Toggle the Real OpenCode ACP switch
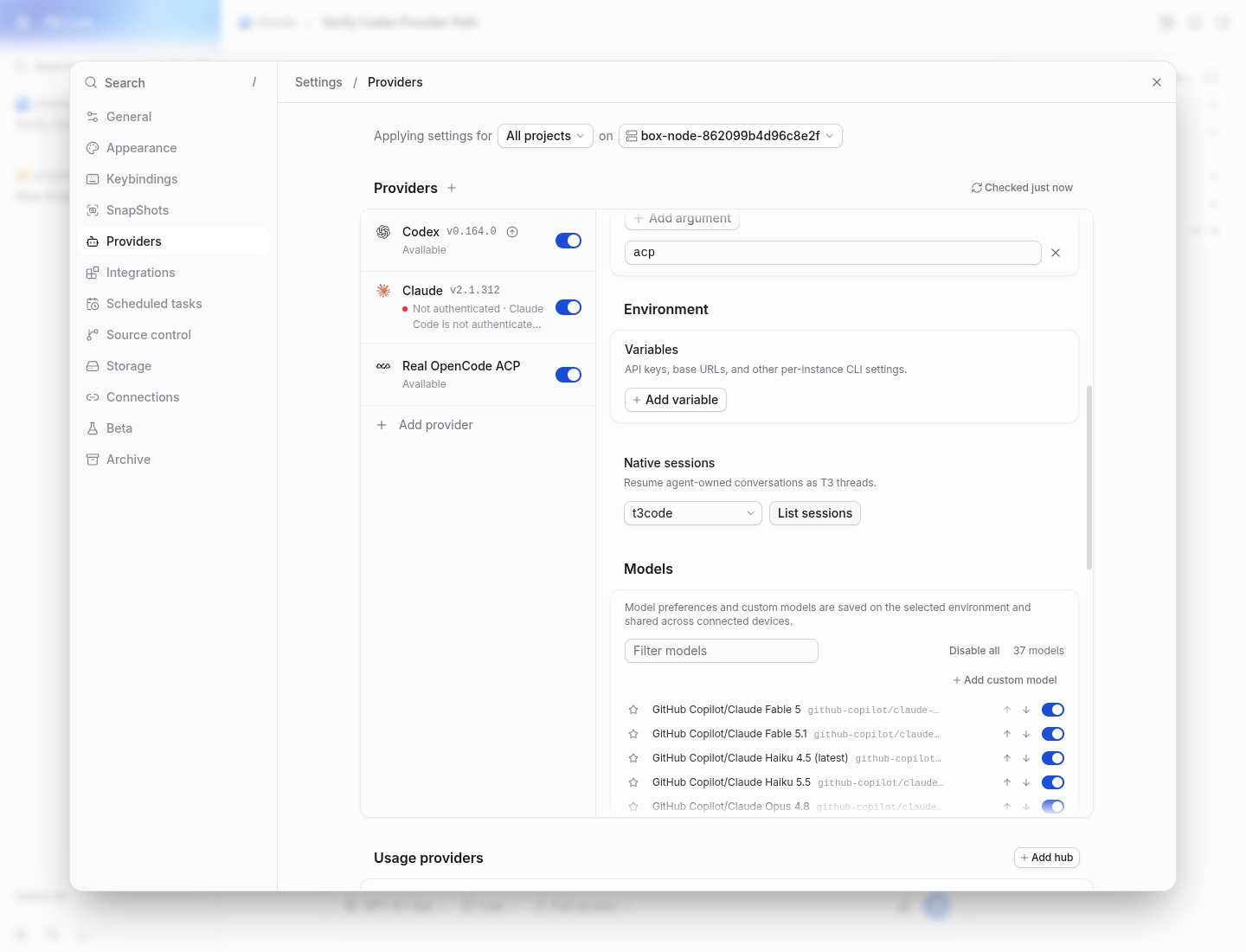The height and width of the screenshot is (952, 1246). [568, 375]
